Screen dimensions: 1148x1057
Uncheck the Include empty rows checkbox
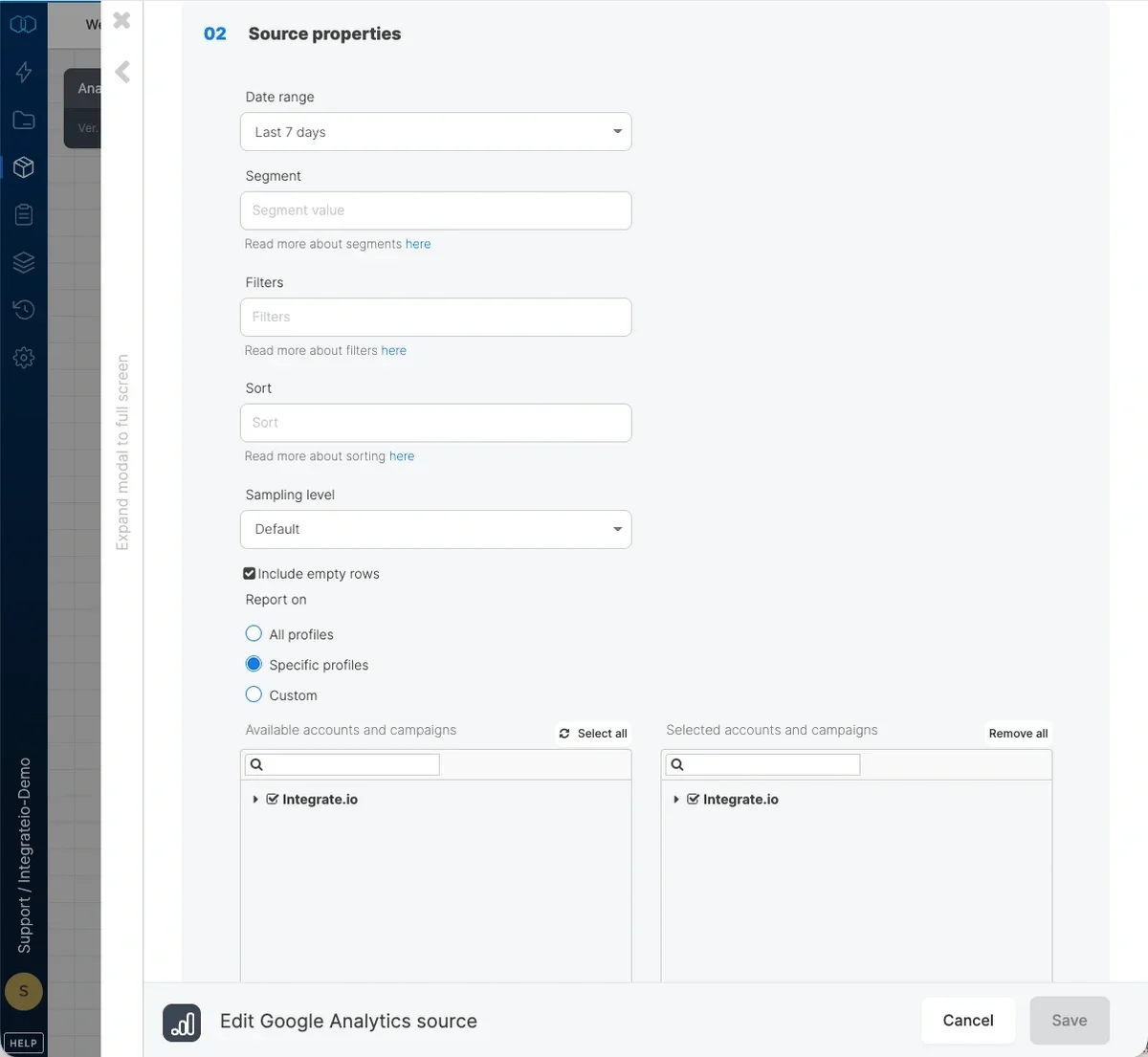(249, 572)
